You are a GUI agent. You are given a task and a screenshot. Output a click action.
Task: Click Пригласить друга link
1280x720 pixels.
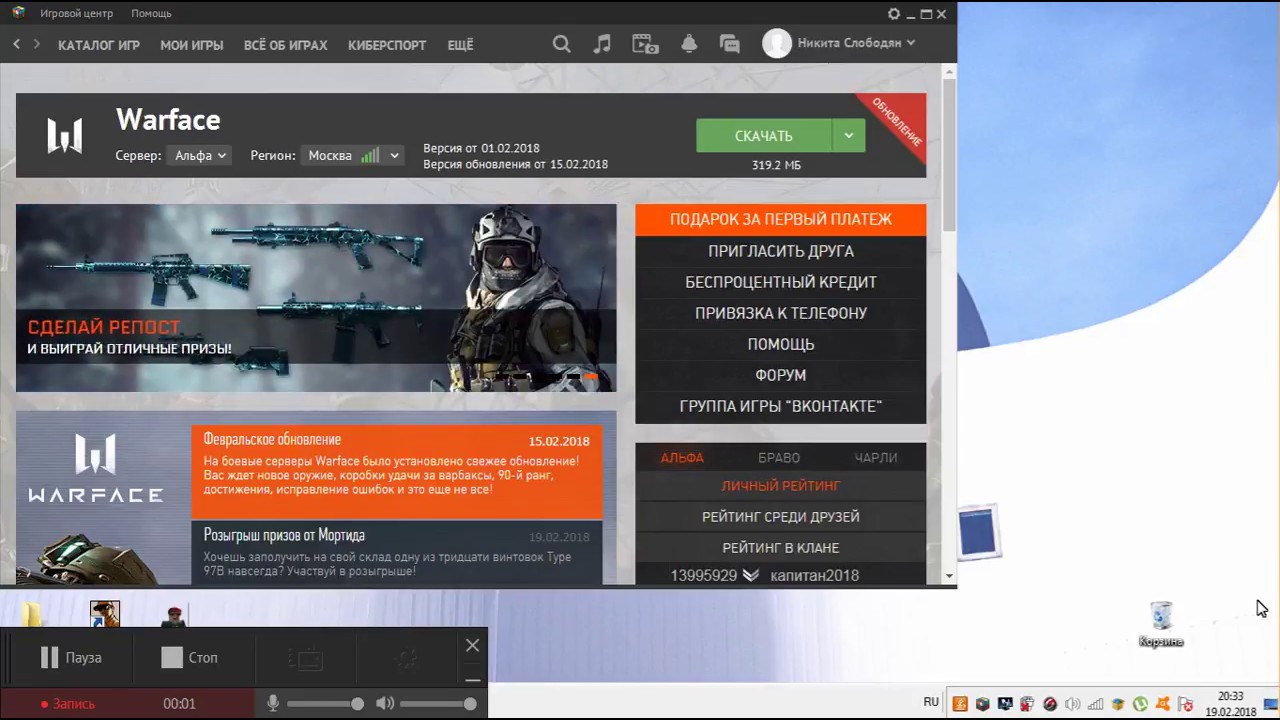[781, 251]
